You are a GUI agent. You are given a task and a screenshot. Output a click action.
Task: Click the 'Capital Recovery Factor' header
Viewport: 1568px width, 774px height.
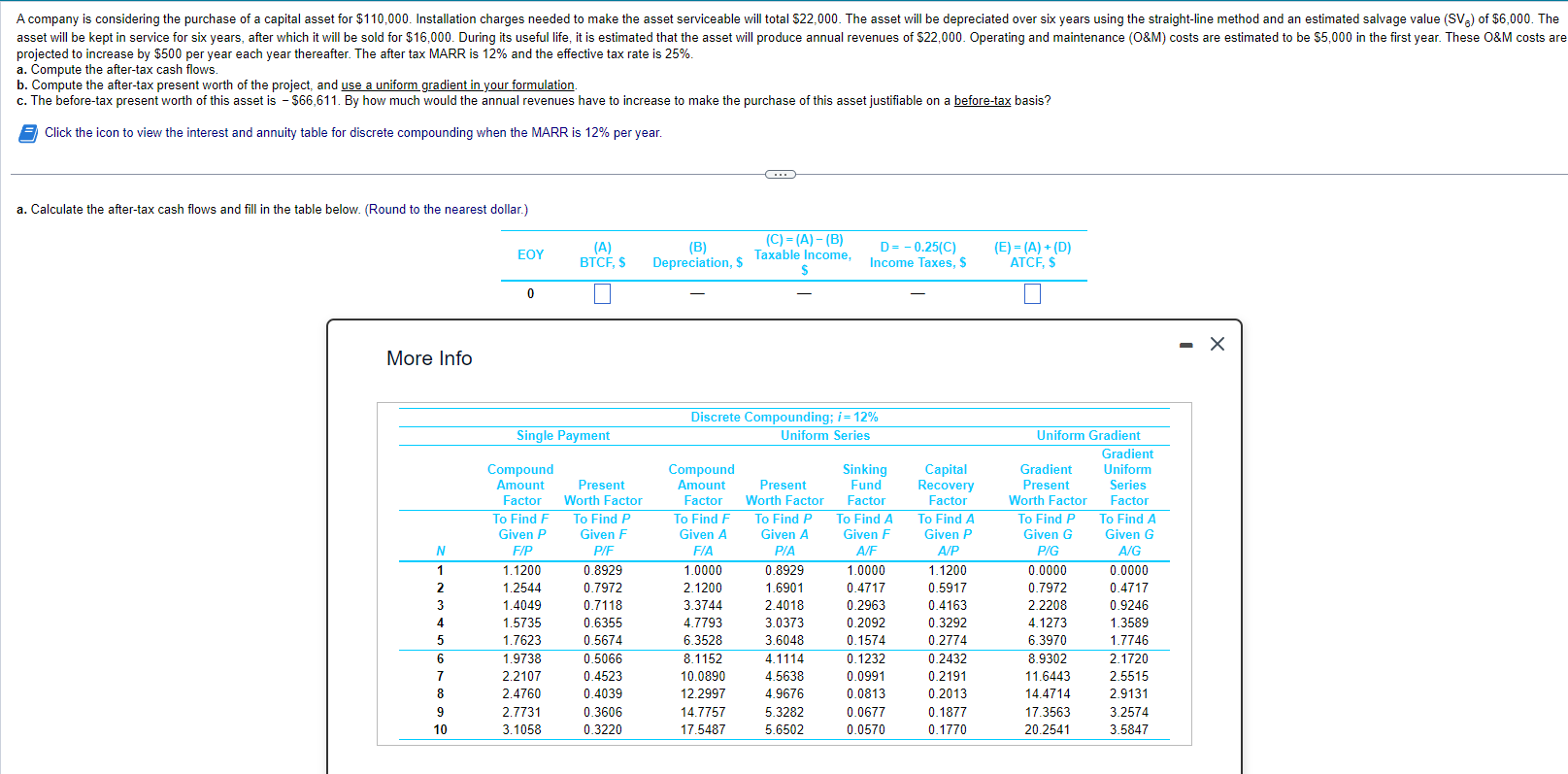947,485
